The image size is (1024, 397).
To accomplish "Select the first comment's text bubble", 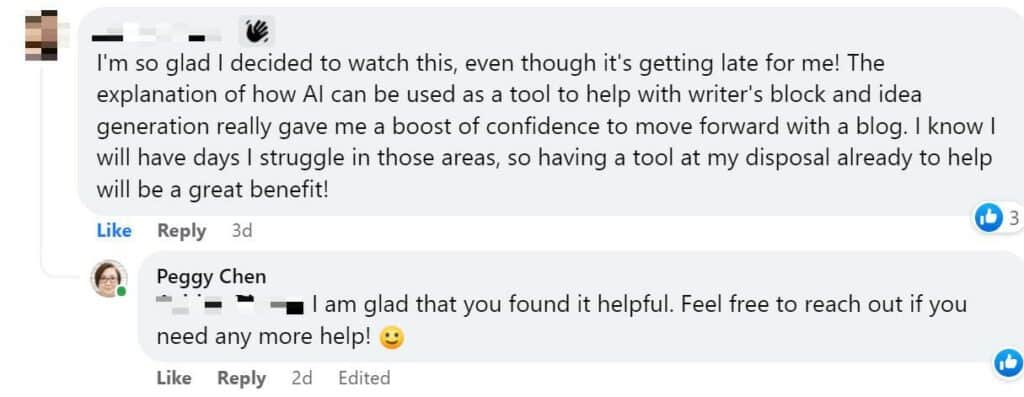I will click(x=551, y=111).
